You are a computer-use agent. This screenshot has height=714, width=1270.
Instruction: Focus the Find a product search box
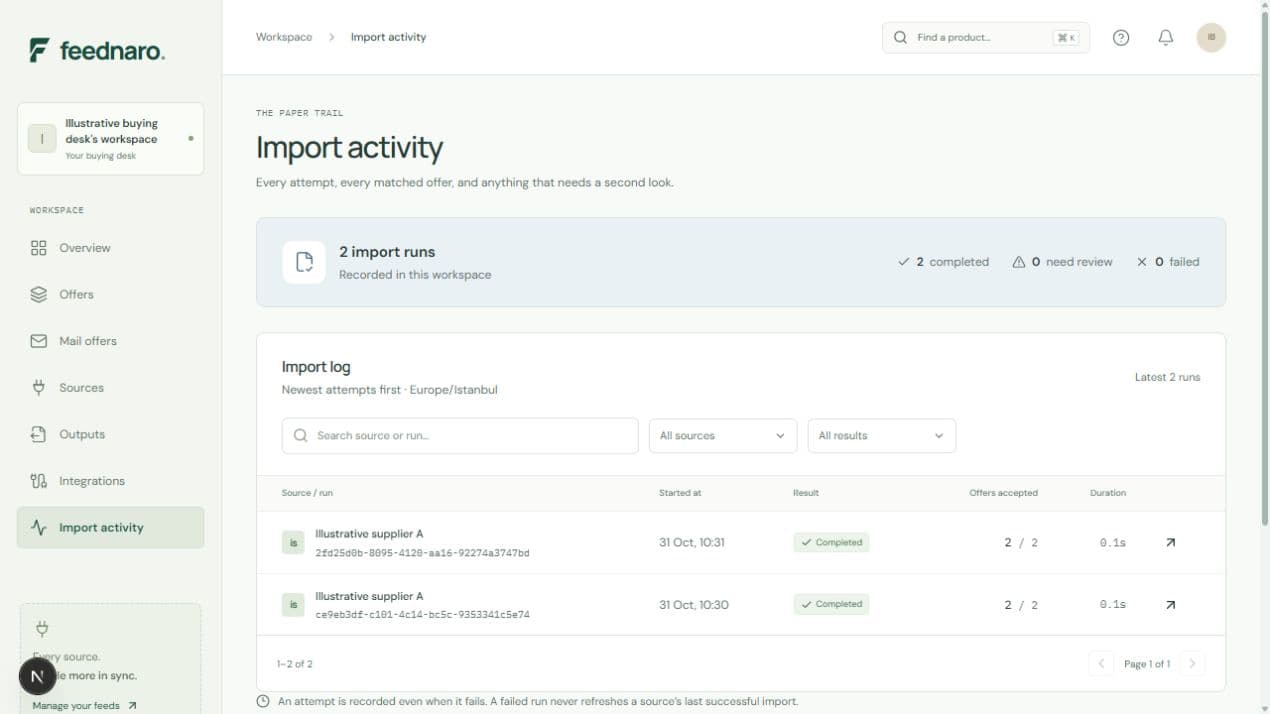coord(986,37)
